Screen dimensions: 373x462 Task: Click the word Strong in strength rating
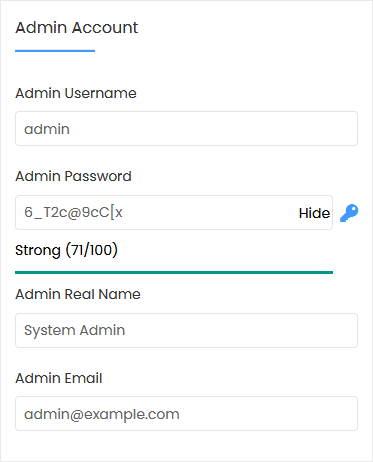(x=38, y=251)
